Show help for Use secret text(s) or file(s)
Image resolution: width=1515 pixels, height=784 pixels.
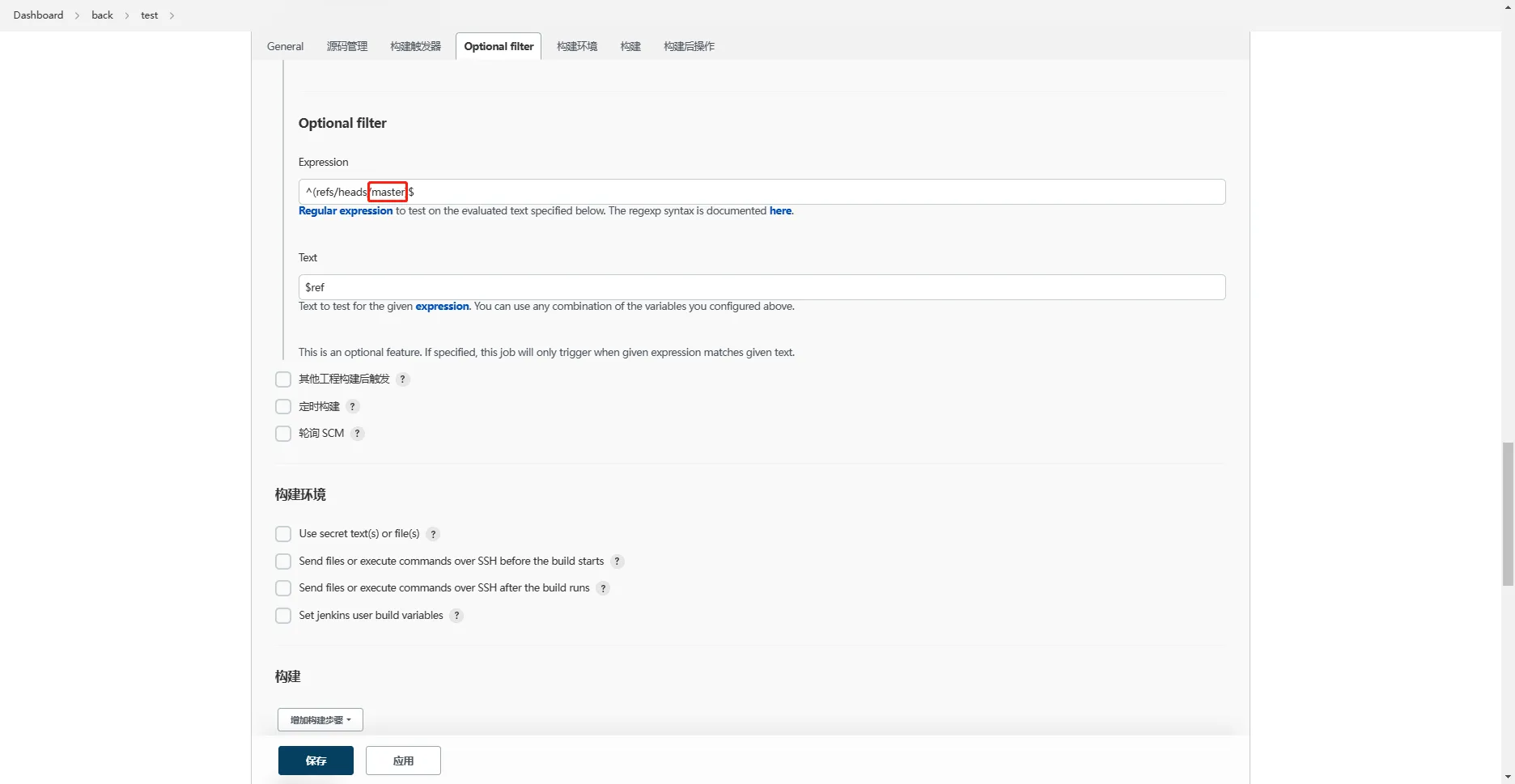pyautogui.click(x=433, y=534)
